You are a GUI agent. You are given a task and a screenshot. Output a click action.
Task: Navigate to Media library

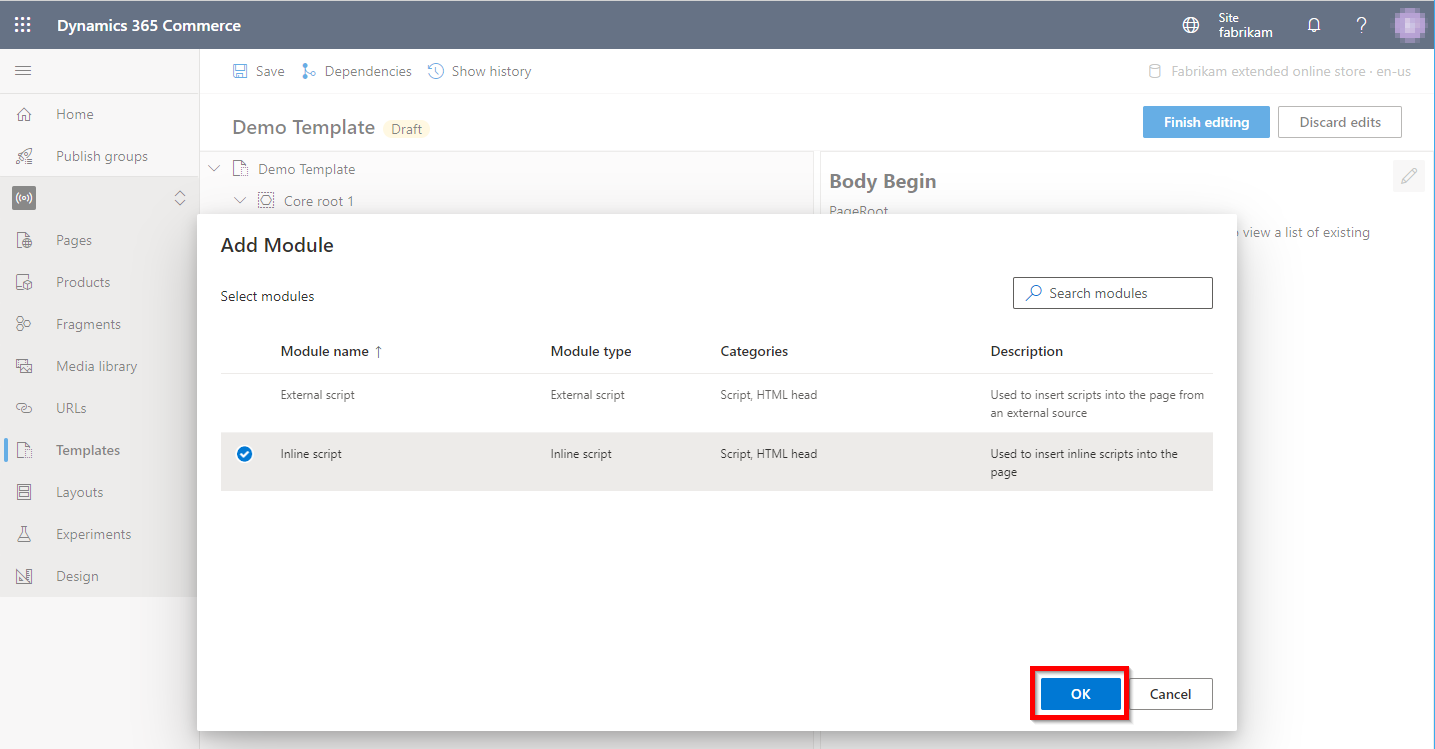coord(96,365)
